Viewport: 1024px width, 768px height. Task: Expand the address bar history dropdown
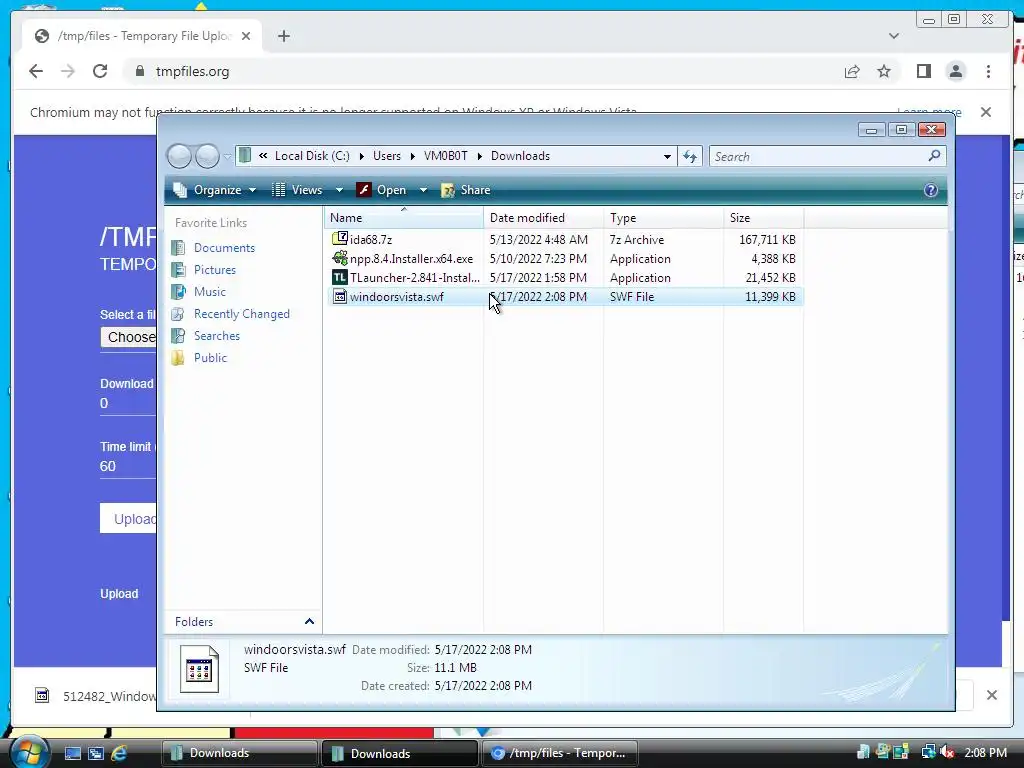coord(667,157)
